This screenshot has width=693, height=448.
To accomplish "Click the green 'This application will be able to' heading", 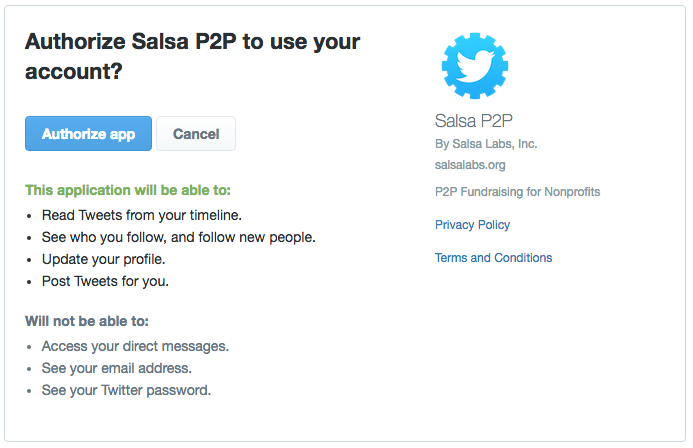I will (x=128, y=190).
